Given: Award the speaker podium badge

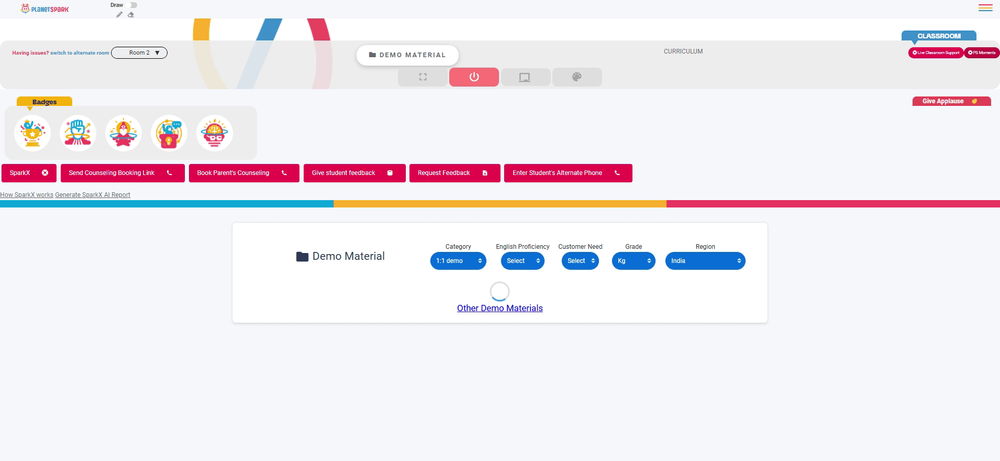Looking at the screenshot, I should pyautogui.click(x=169, y=133).
